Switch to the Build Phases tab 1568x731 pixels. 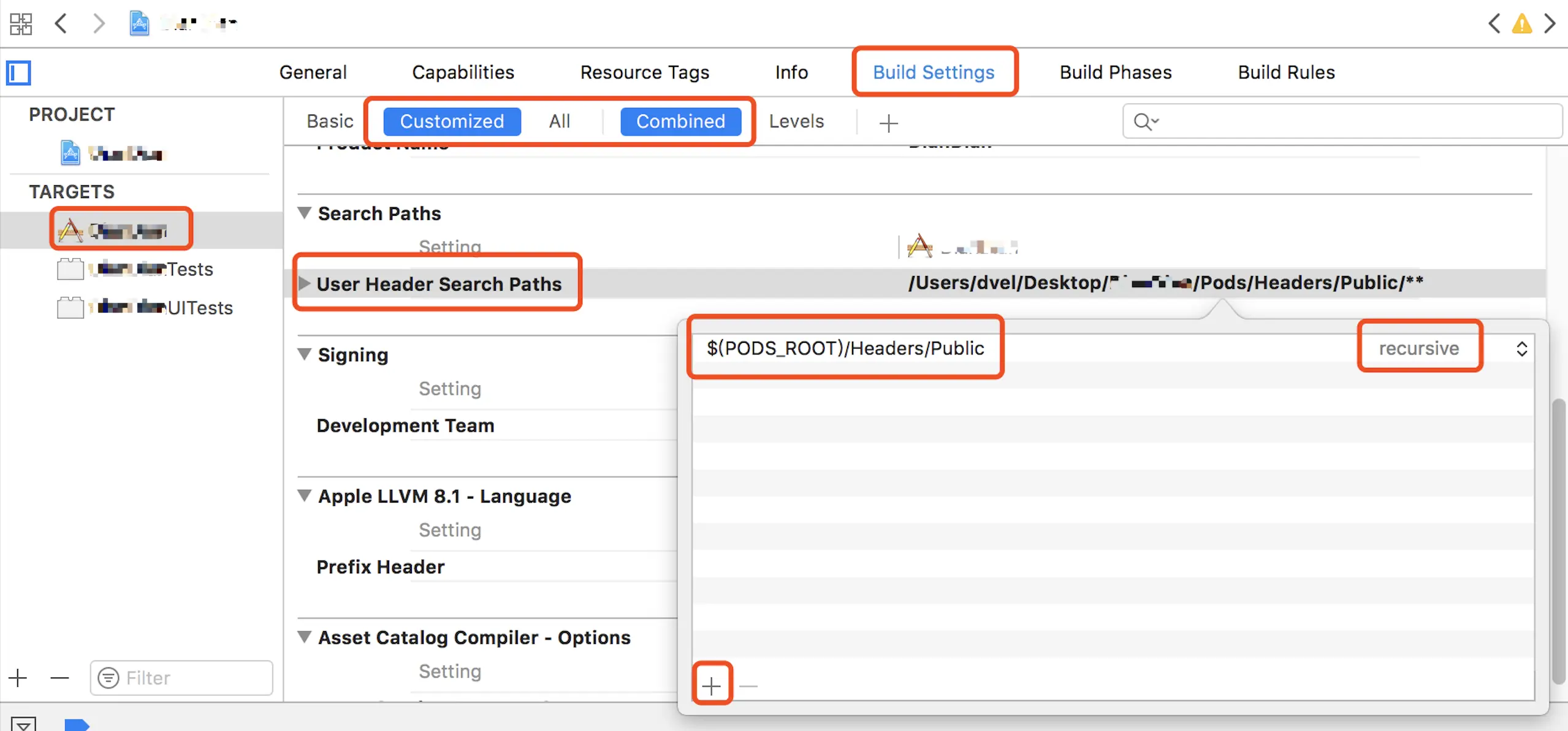(1115, 72)
